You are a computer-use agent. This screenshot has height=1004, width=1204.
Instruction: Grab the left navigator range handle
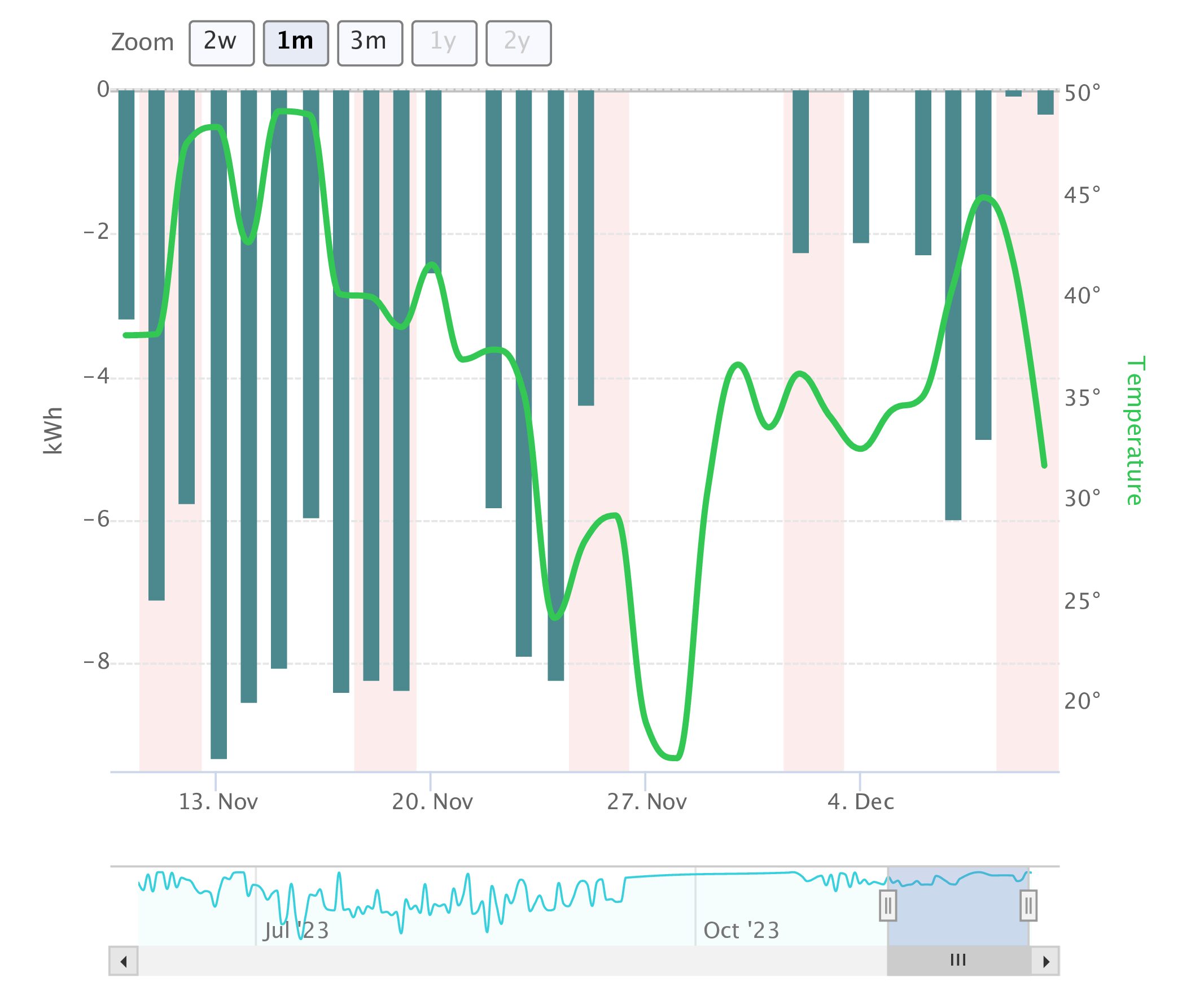[887, 906]
